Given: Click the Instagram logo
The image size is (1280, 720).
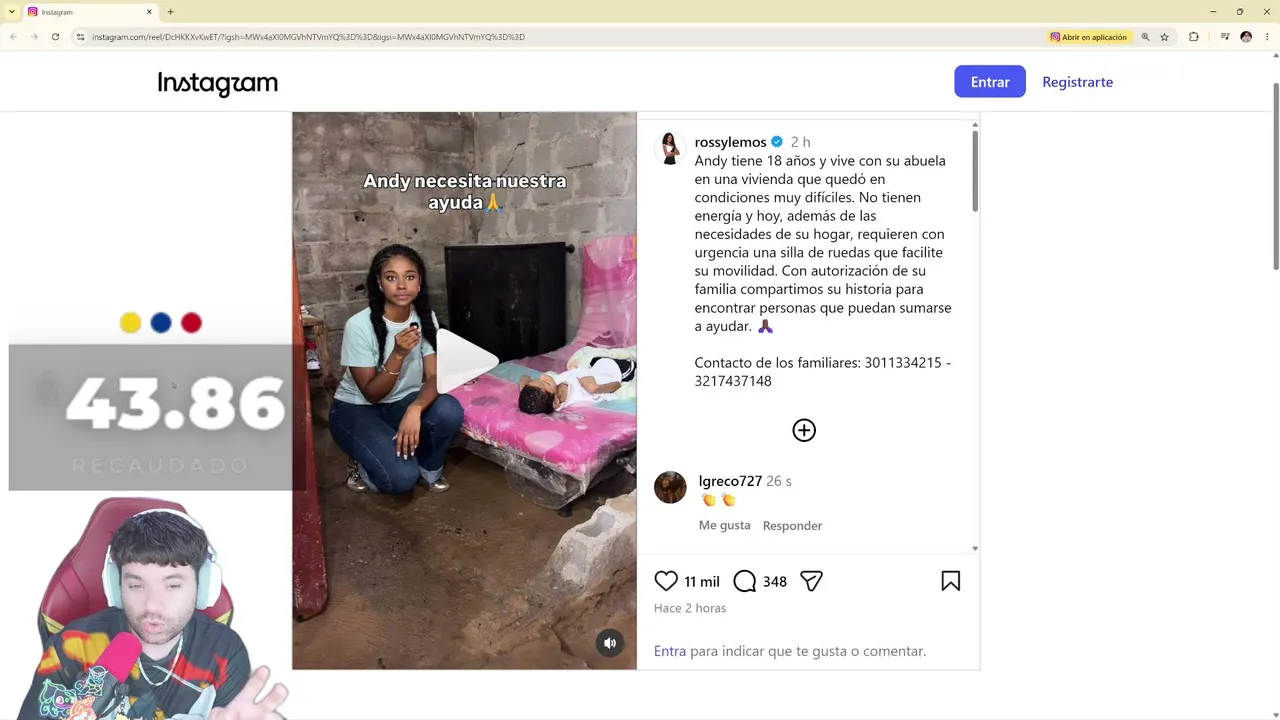Looking at the screenshot, I should point(217,83).
